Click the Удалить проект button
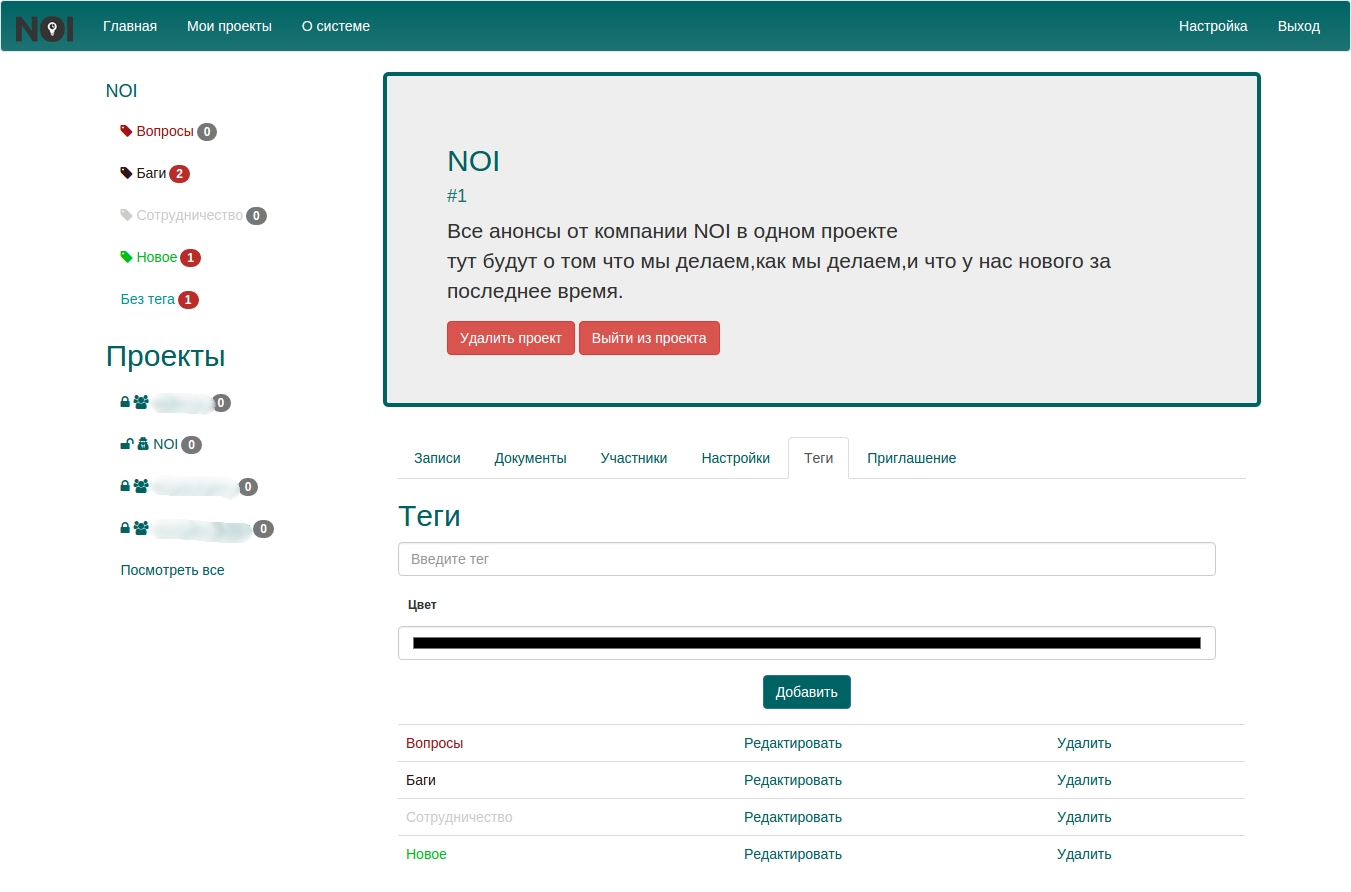This screenshot has width=1351, height=892. click(511, 338)
